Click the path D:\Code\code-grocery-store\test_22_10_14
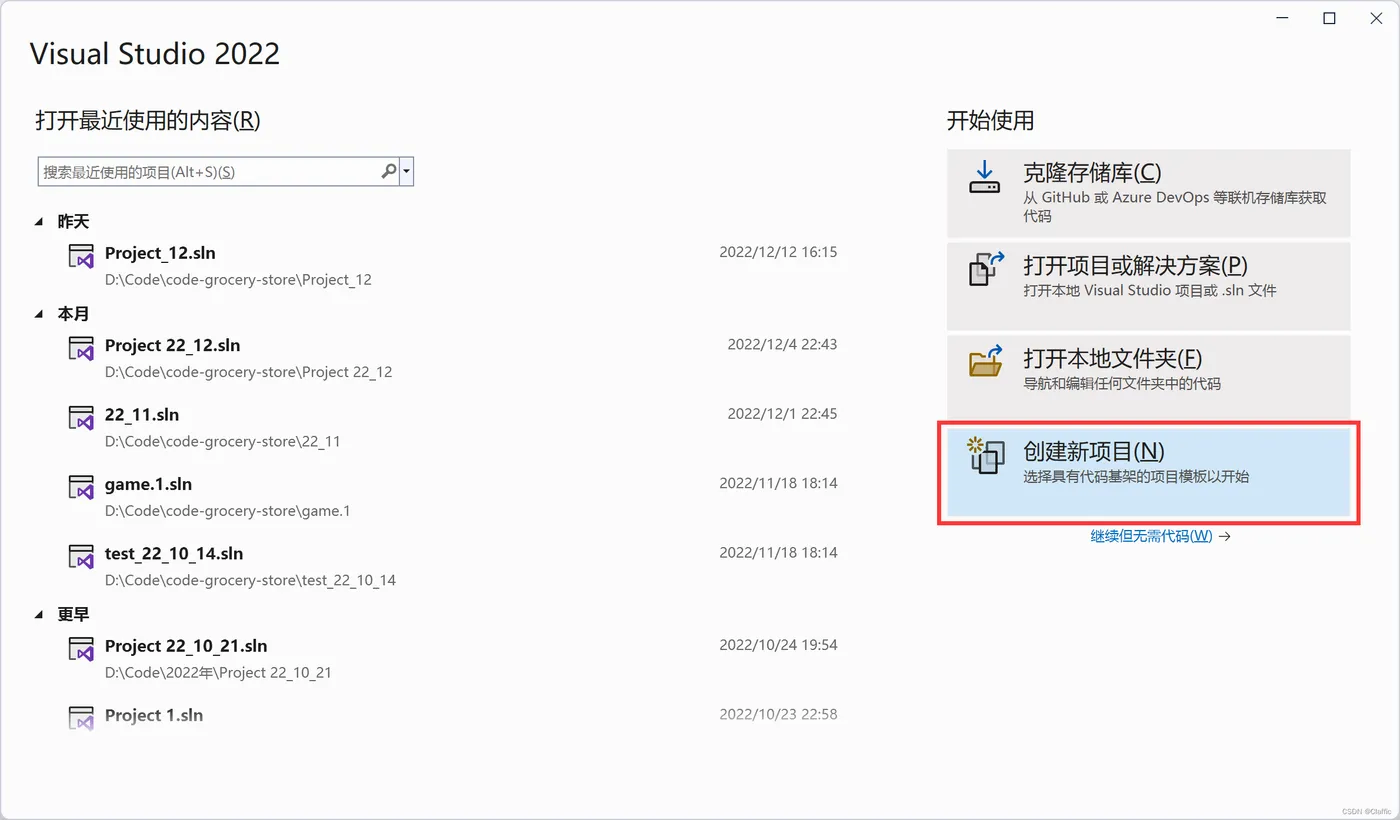1400x820 pixels. 250,580
